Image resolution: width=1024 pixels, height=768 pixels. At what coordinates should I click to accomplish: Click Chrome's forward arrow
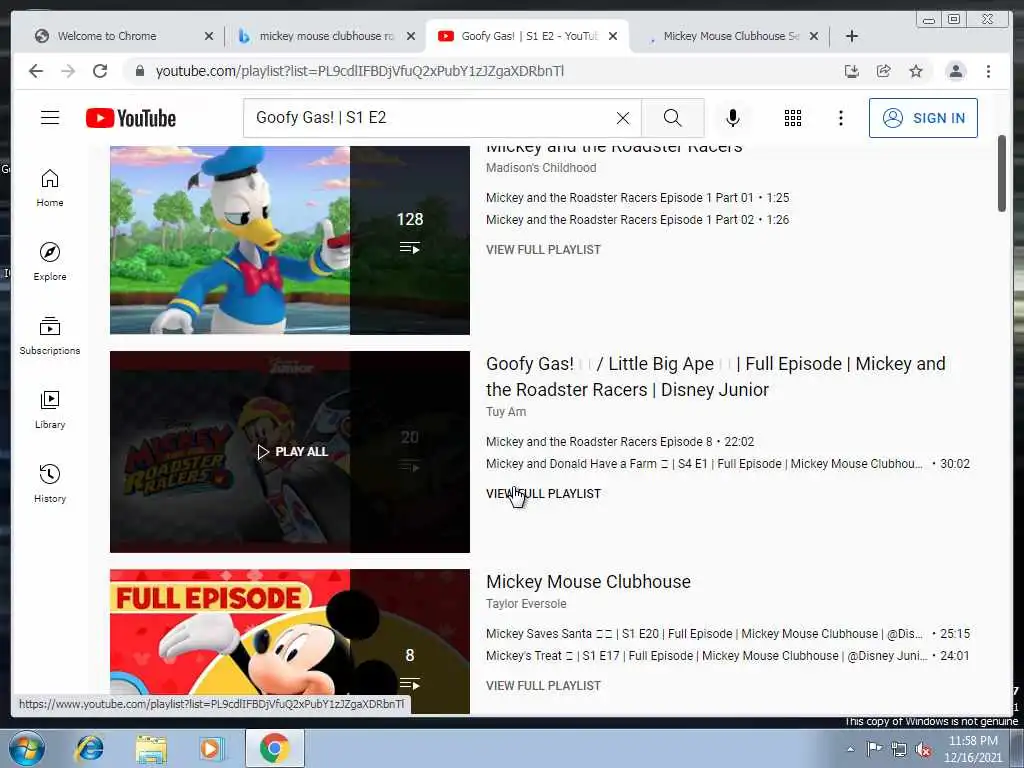68,71
